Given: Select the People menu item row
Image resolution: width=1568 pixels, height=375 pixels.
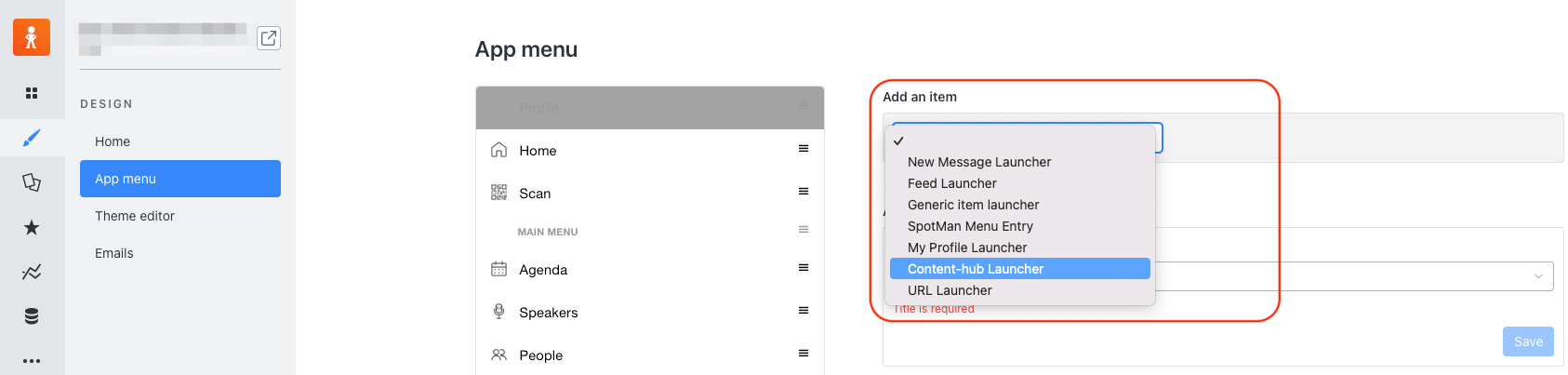Looking at the screenshot, I should point(650,355).
